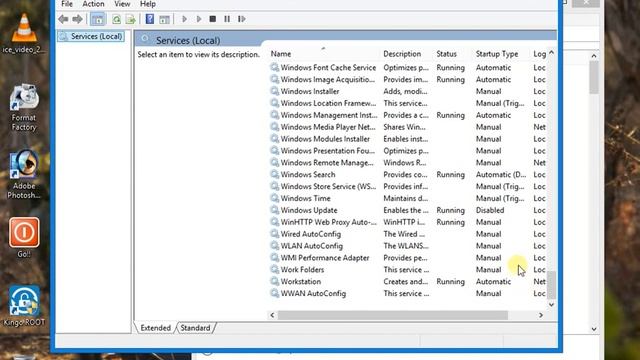
Task: Click the Action Pane toolbar icon
Action: tap(164, 19)
